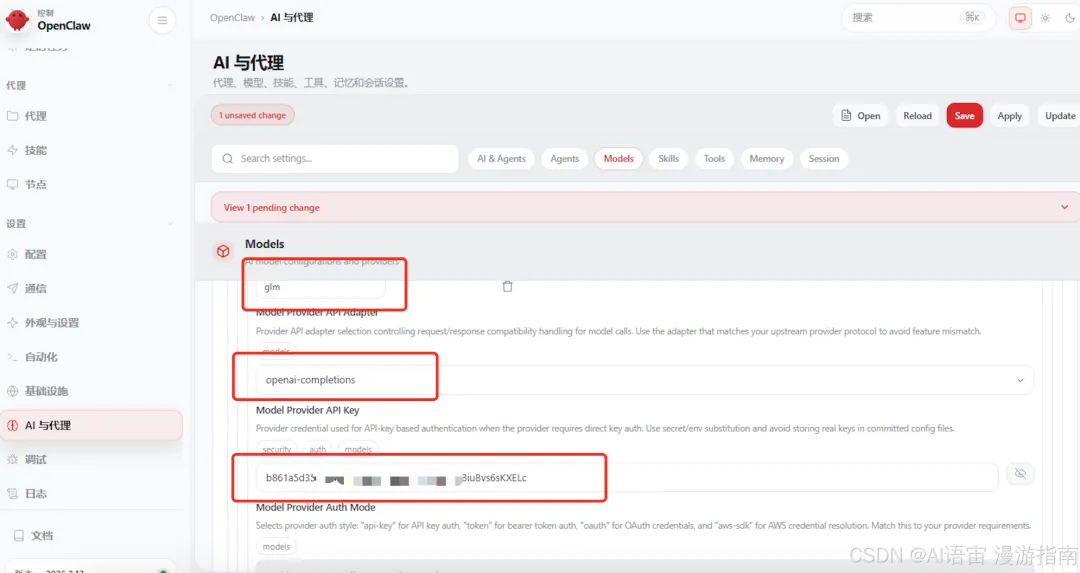This screenshot has width=1080, height=573.
Task: Focus the Search settings input field
Action: click(335, 158)
